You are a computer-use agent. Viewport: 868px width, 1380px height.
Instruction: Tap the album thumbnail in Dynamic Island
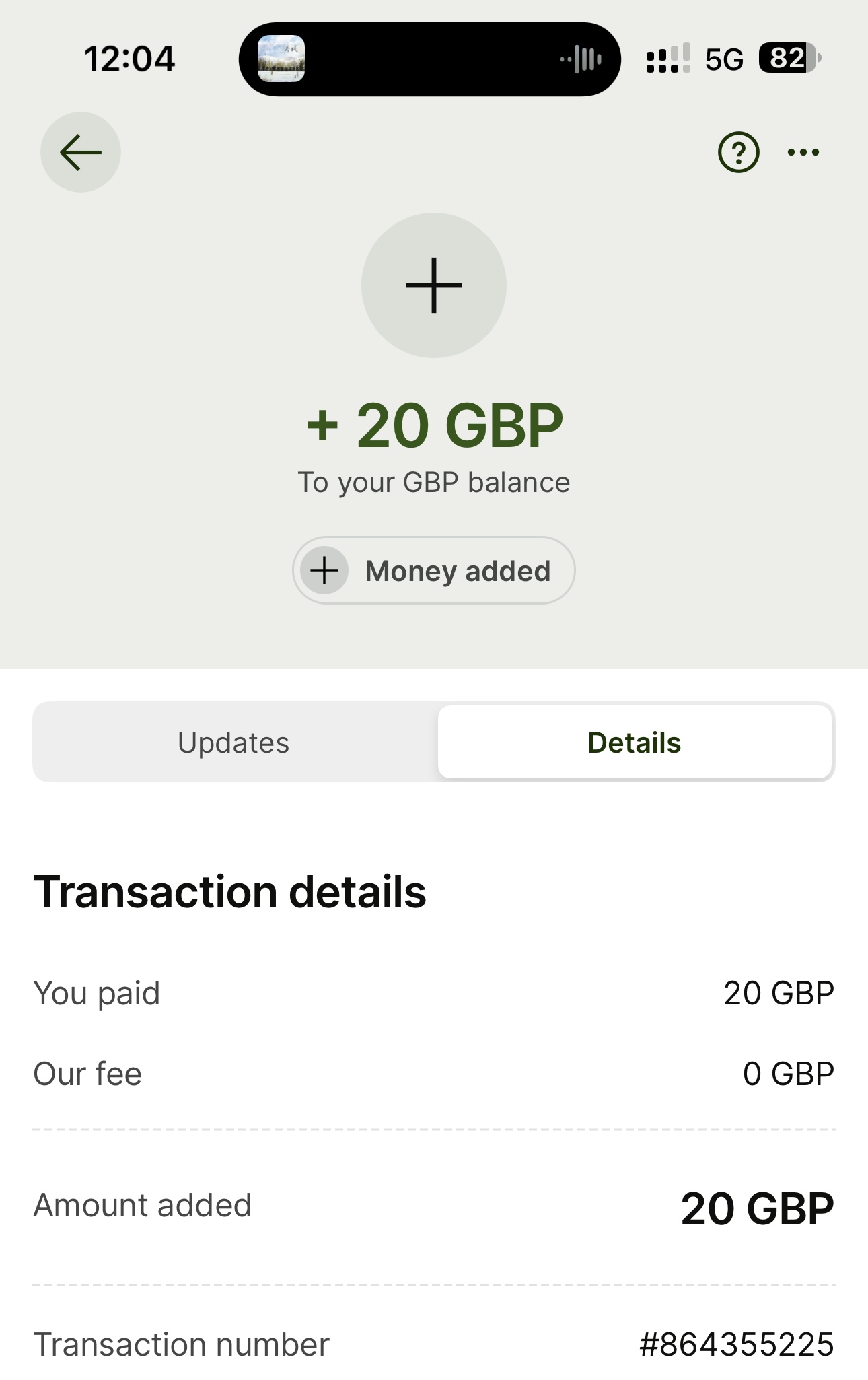[x=281, y=59]
